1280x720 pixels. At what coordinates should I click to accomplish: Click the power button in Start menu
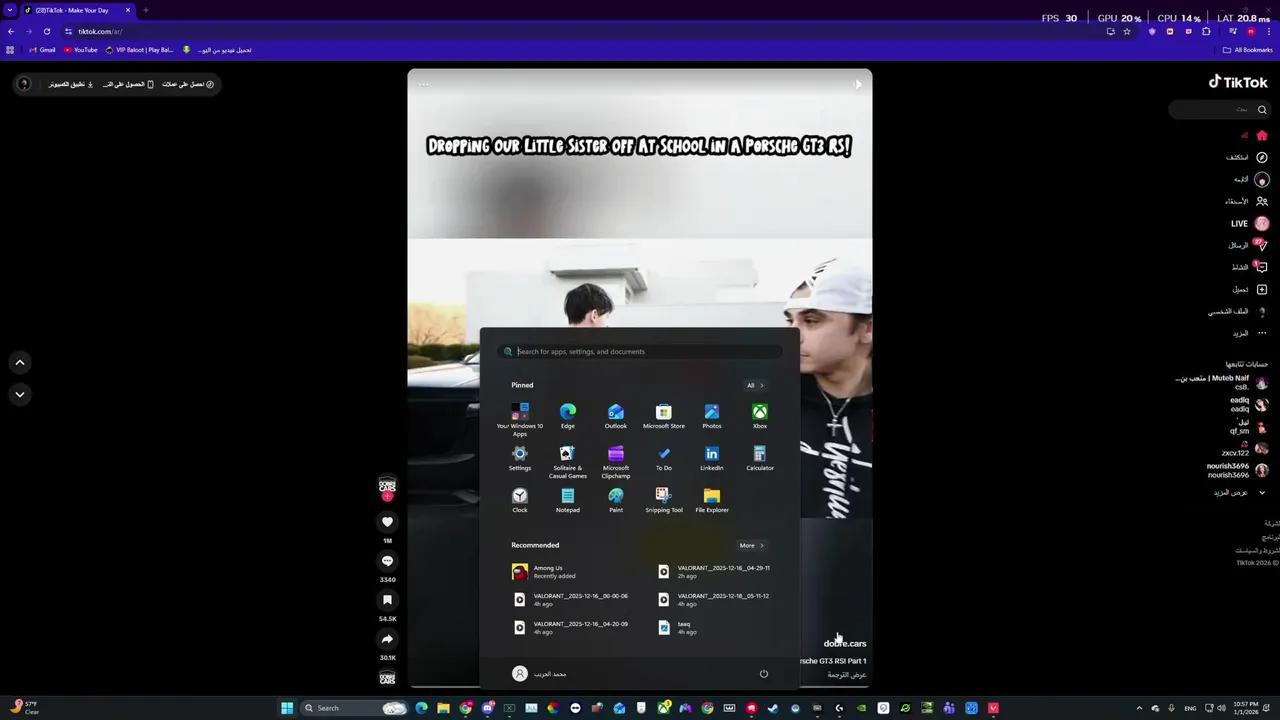click(764, 674)
